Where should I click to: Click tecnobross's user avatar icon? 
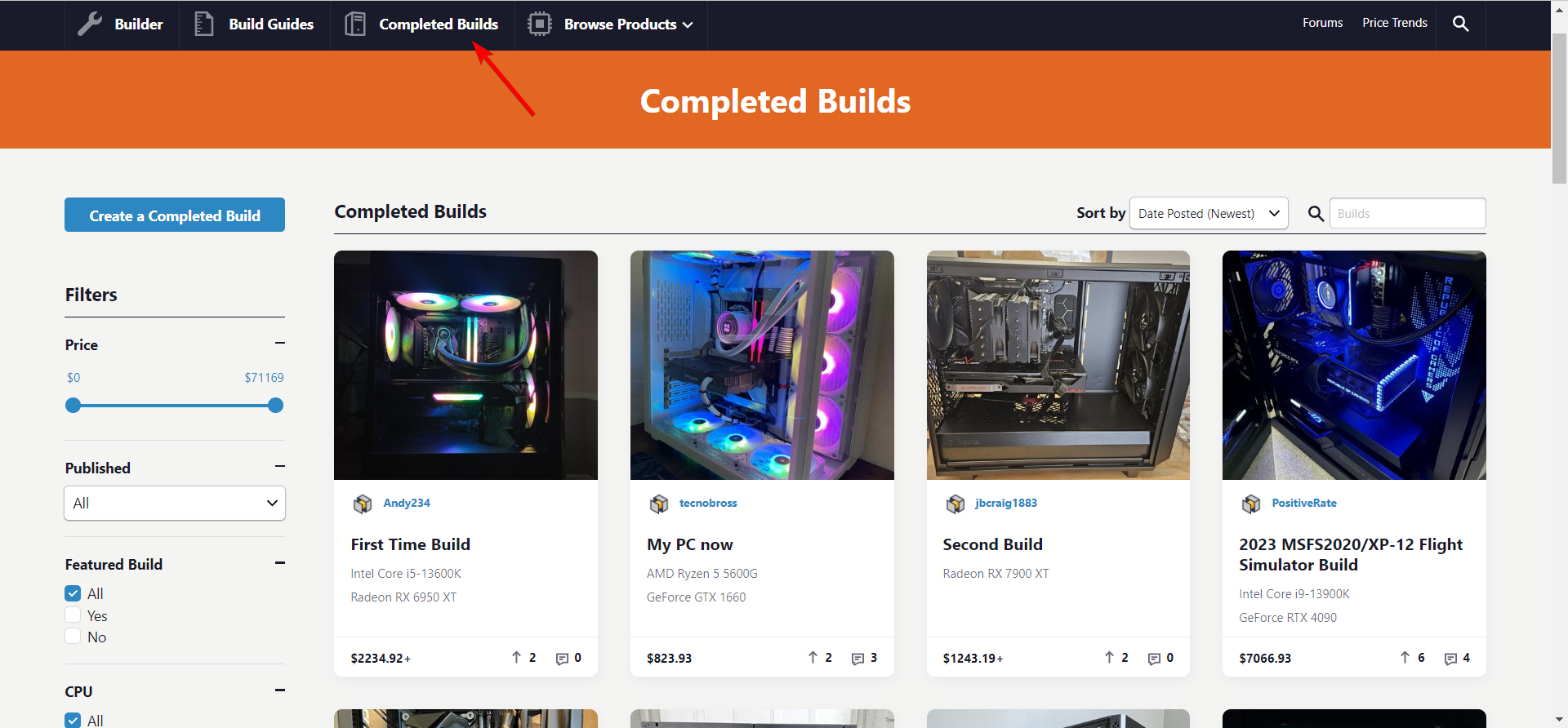[659, 504]
